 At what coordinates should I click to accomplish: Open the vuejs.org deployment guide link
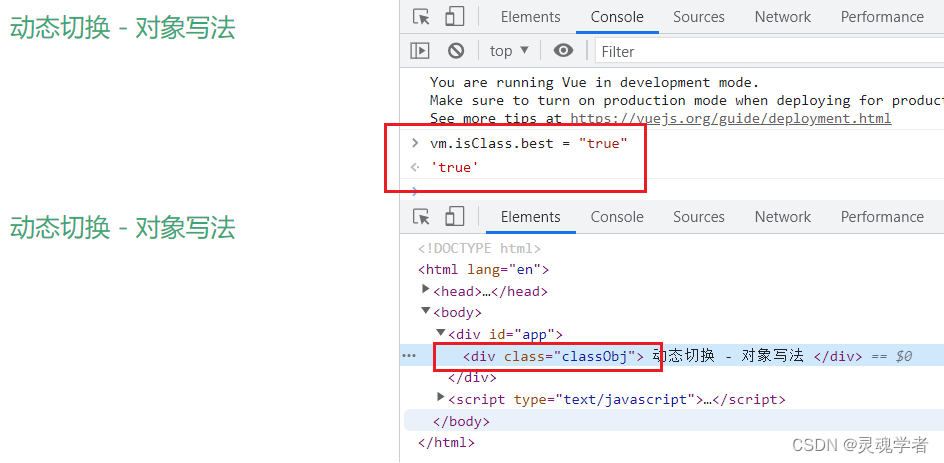coord(730,118)
